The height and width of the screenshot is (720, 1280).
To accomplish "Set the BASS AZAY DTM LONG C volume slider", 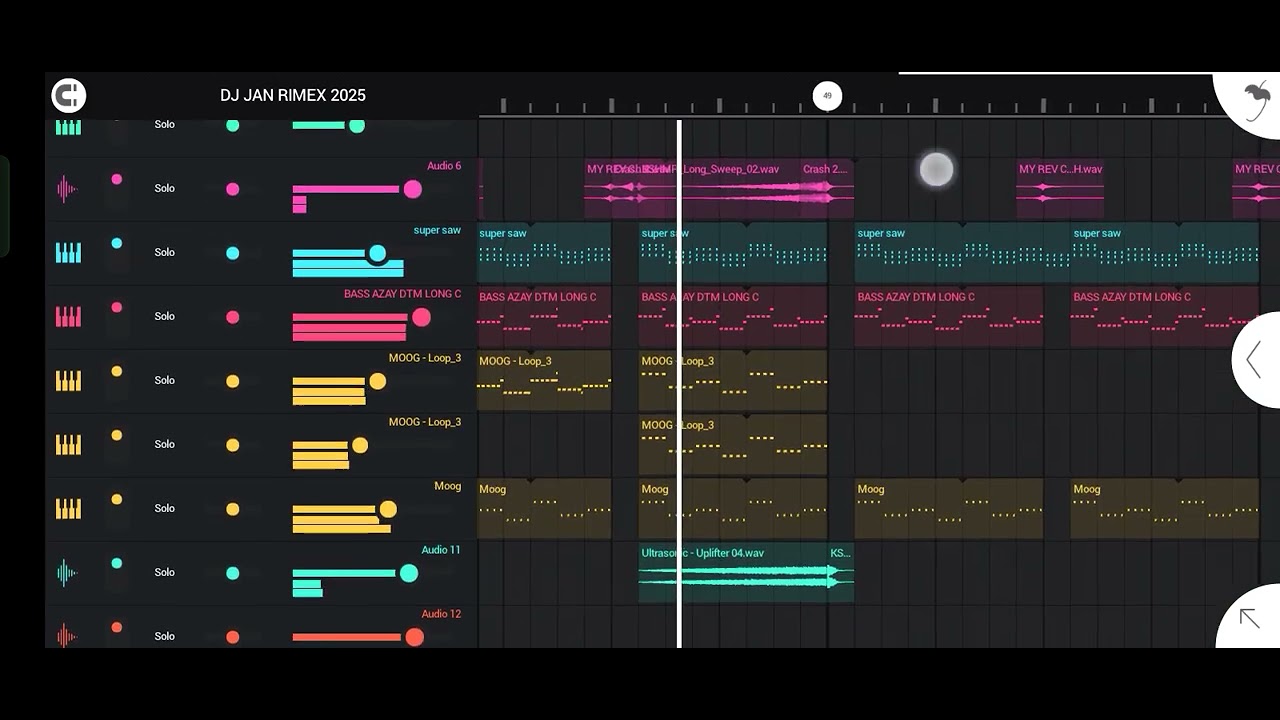I will (x=421, y=317).
